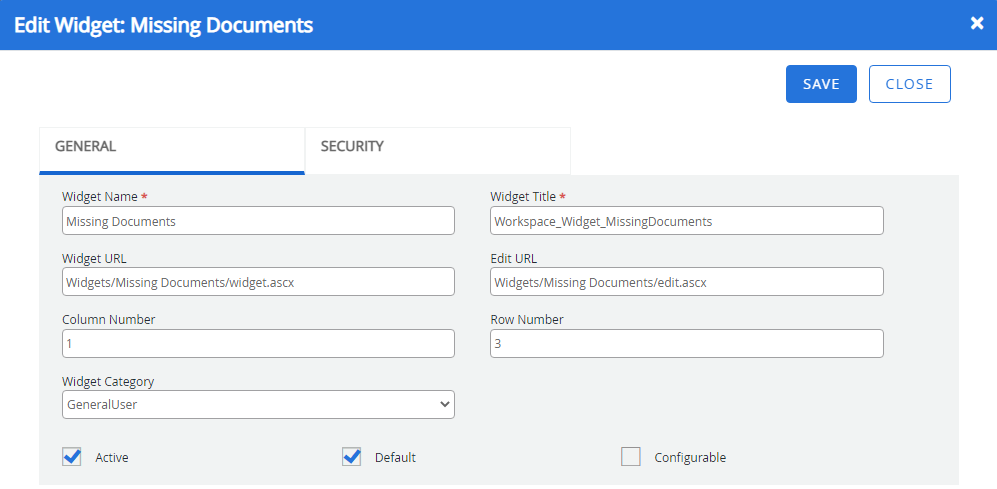Screen dimensions: 997x489
Task: Open the Widget Category dropdown
Action: [258, 405]
